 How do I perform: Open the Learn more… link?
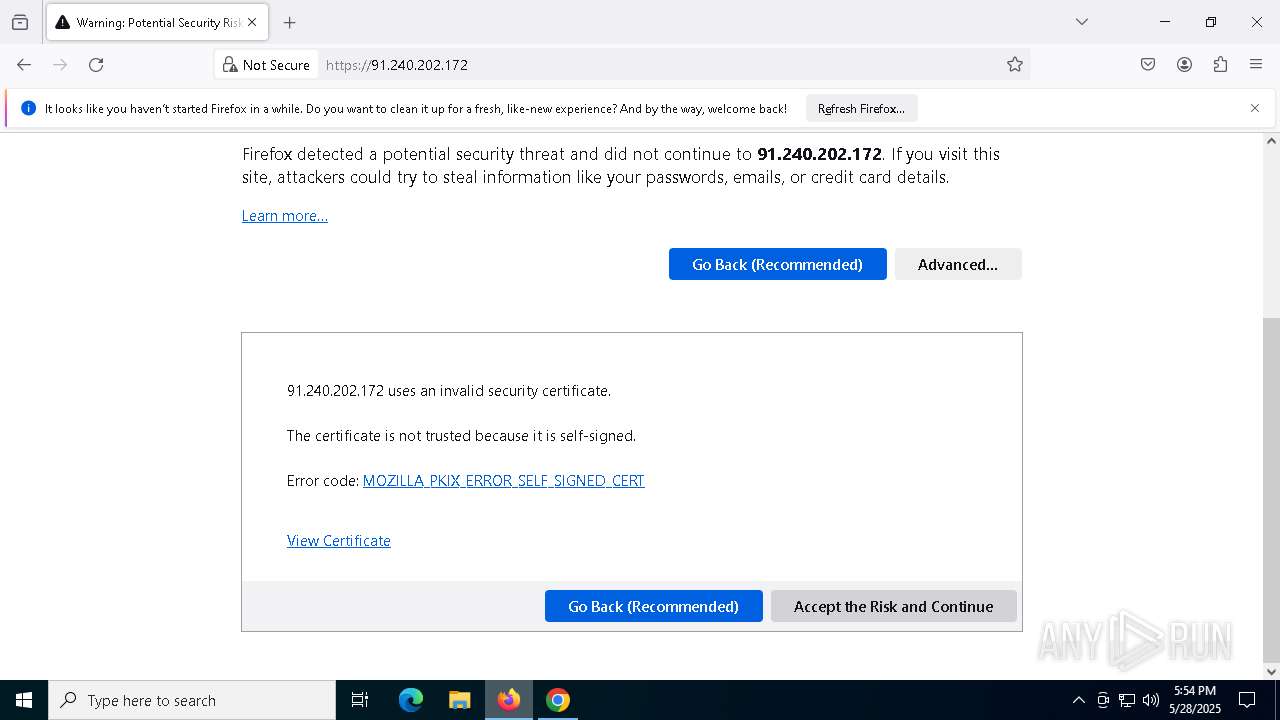(285, 216)
